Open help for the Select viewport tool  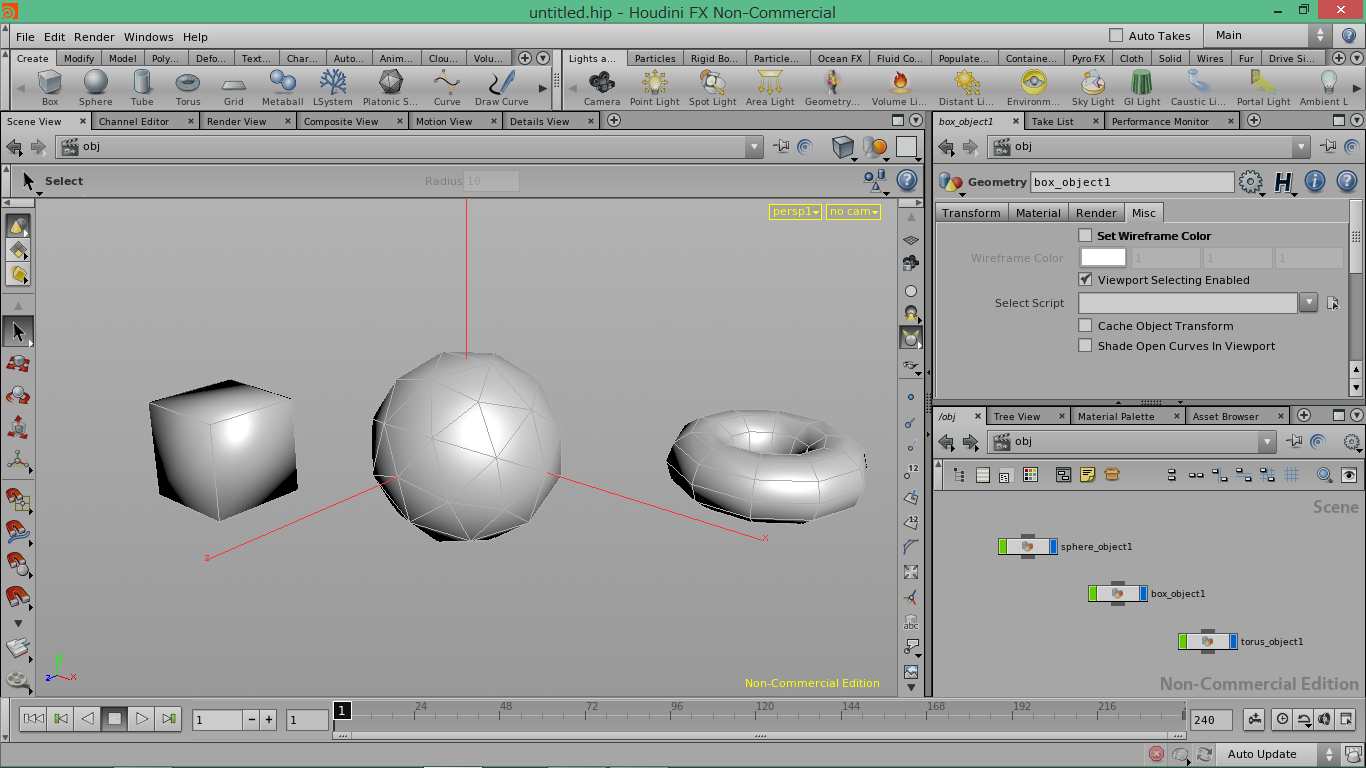[907, 180]
